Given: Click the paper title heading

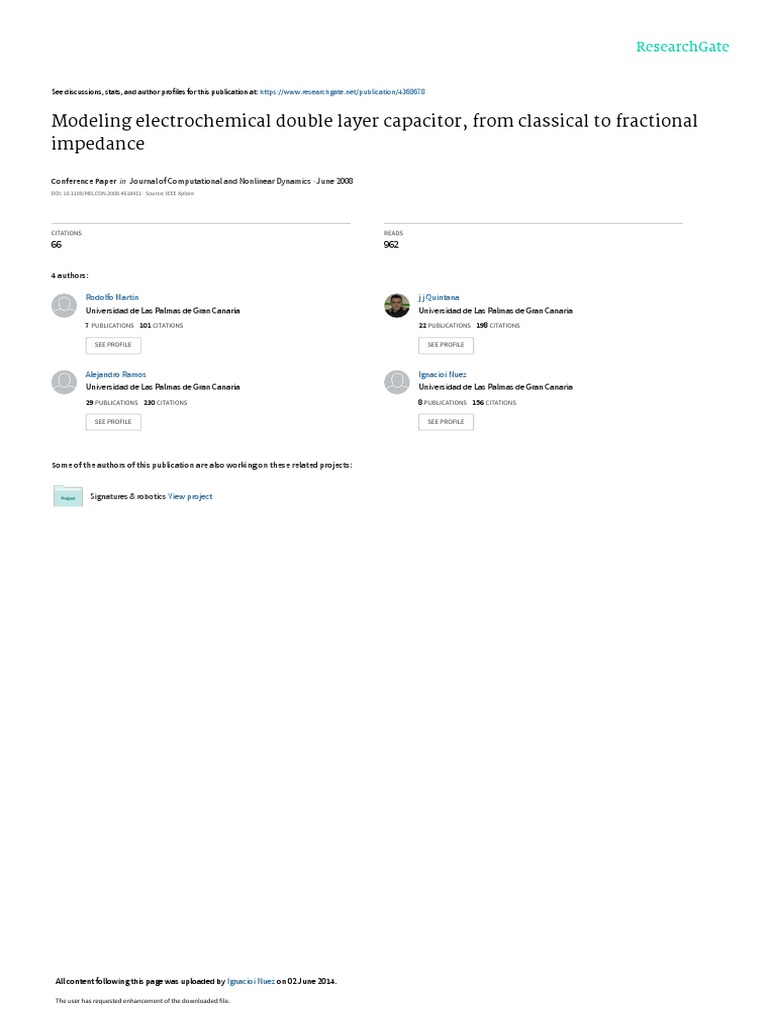Looking at the screenshot, I should pyautogui.click(x=374, y=132).
